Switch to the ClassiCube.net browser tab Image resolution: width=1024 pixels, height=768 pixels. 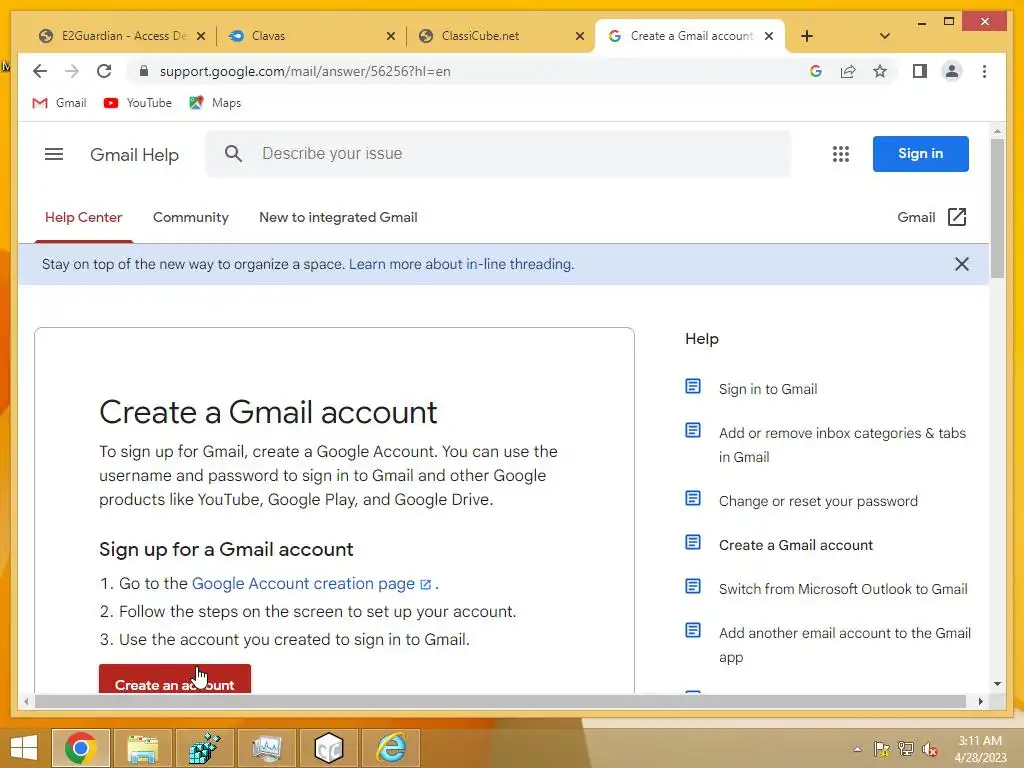pyautogui.click(x=496, y=36)
